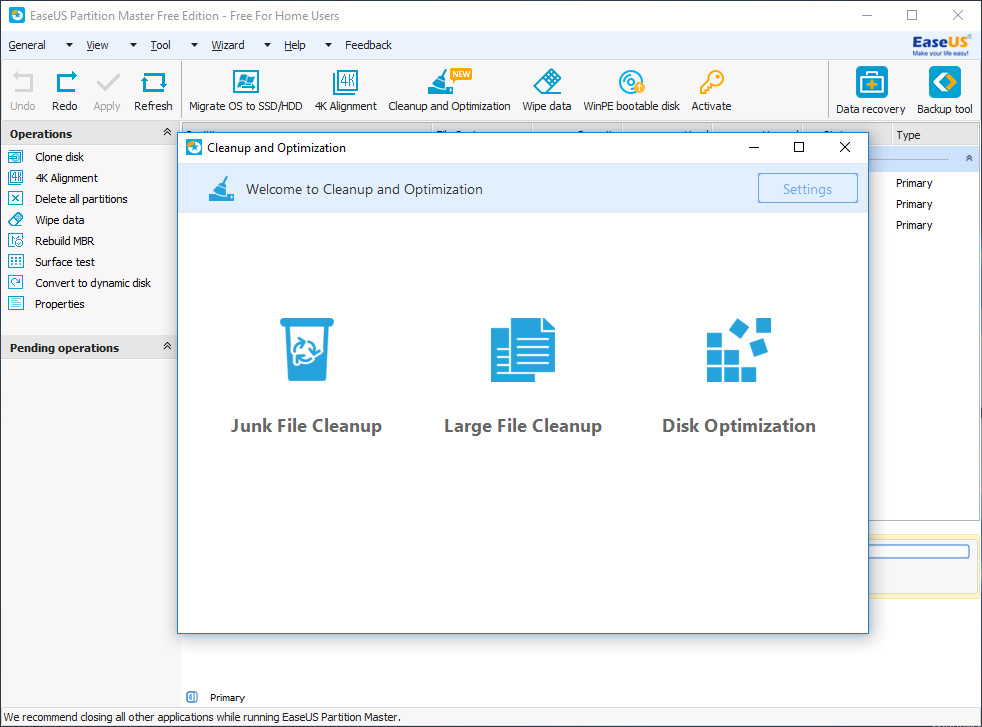Open the Data recovery tool

(x=871, y=91)
